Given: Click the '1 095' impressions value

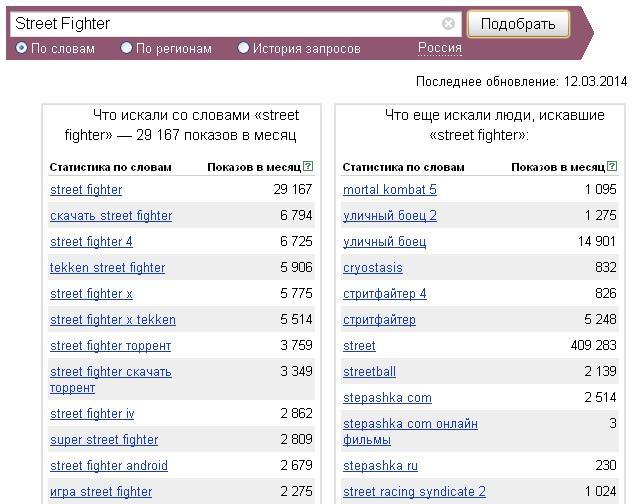Looking at the screenshot, I should [x=600, y=189].
